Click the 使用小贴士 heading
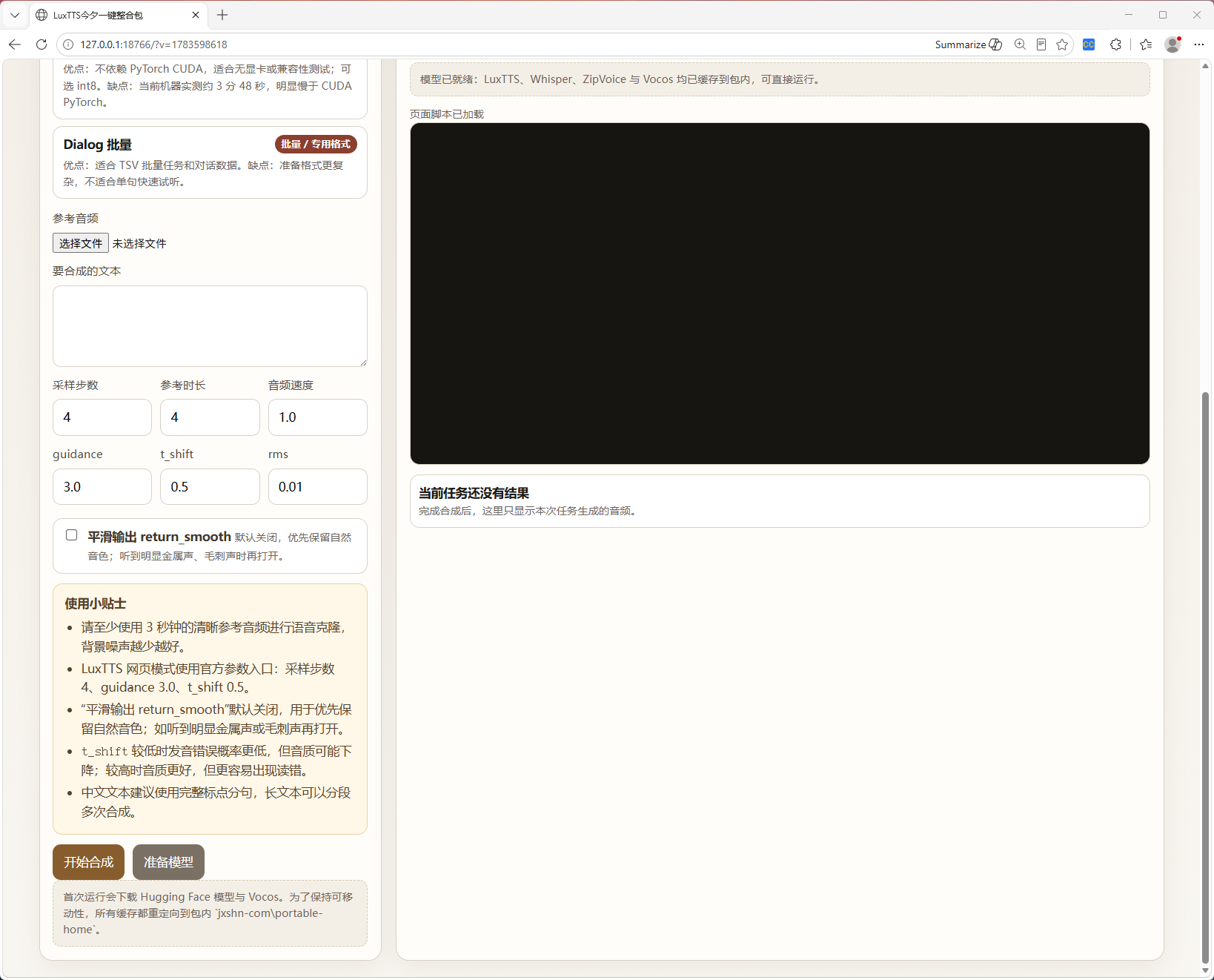Screen dimensions: 1214x980 point(96,603)
